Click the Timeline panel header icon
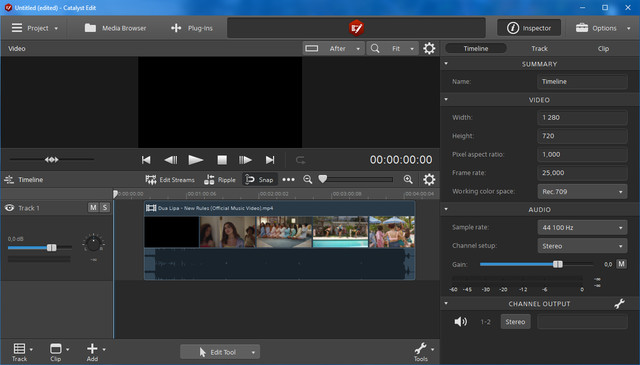This screenshot has height=365, width=640. (x=9, y=180)
